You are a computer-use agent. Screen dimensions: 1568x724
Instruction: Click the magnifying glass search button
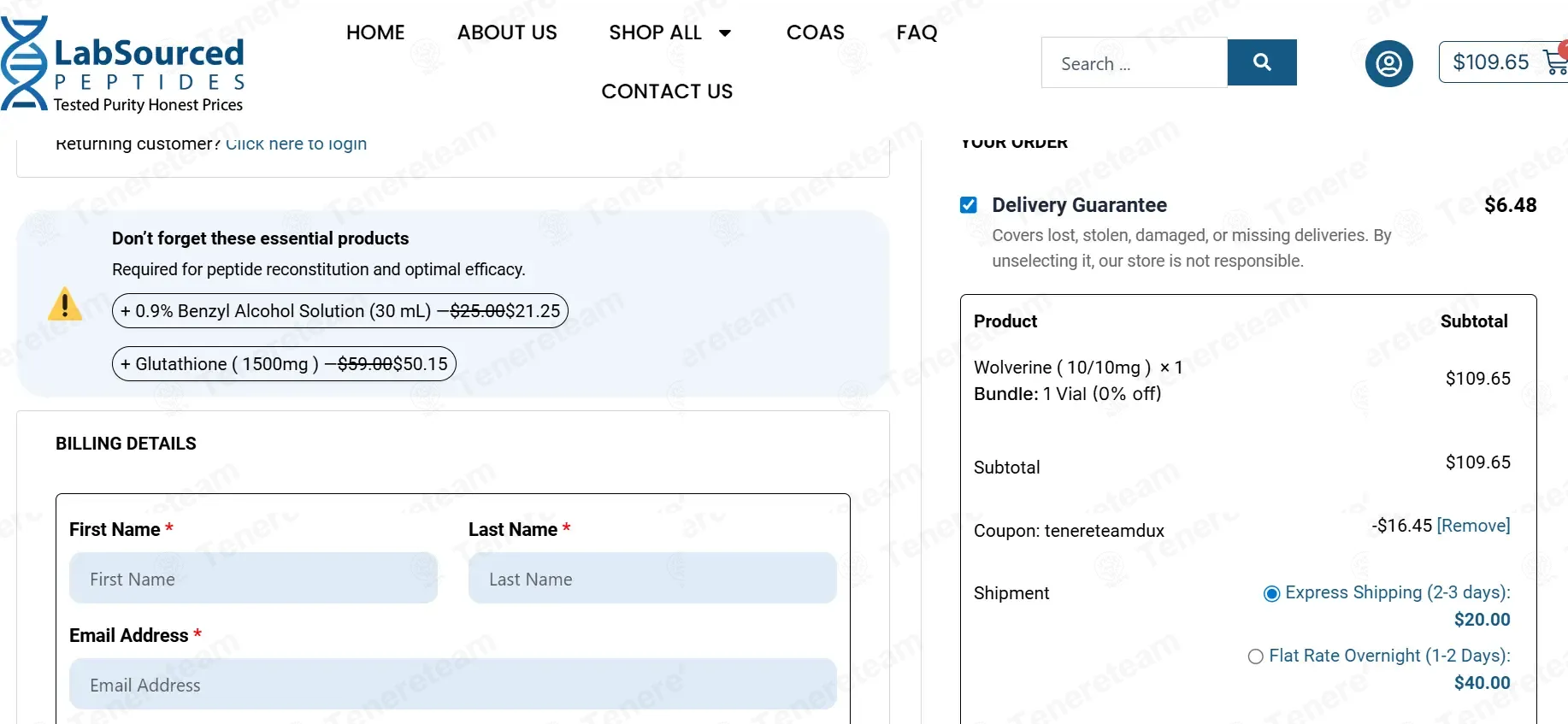click(x=1262, y=62)
